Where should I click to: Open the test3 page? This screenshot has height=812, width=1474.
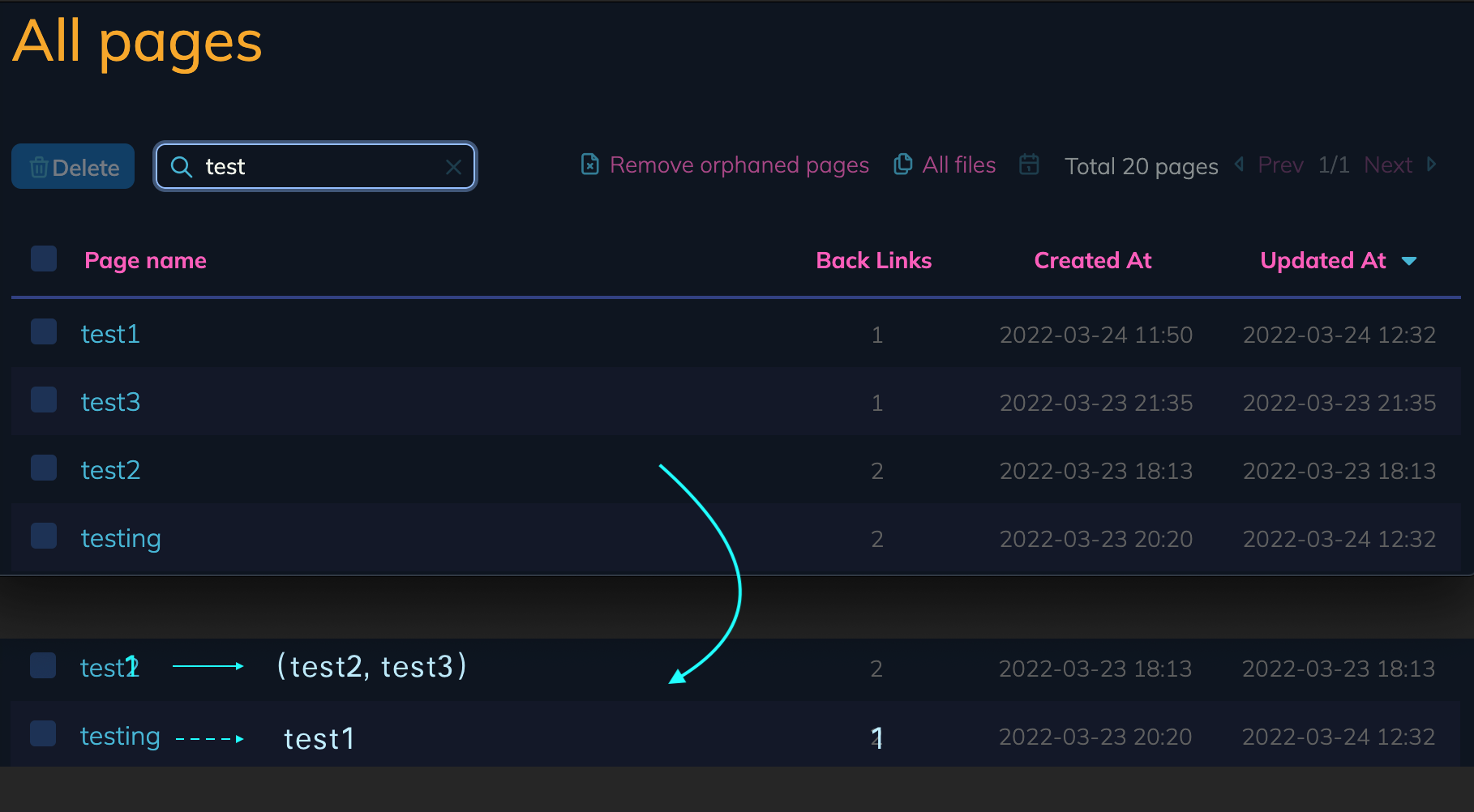click(x=110, y=402)
